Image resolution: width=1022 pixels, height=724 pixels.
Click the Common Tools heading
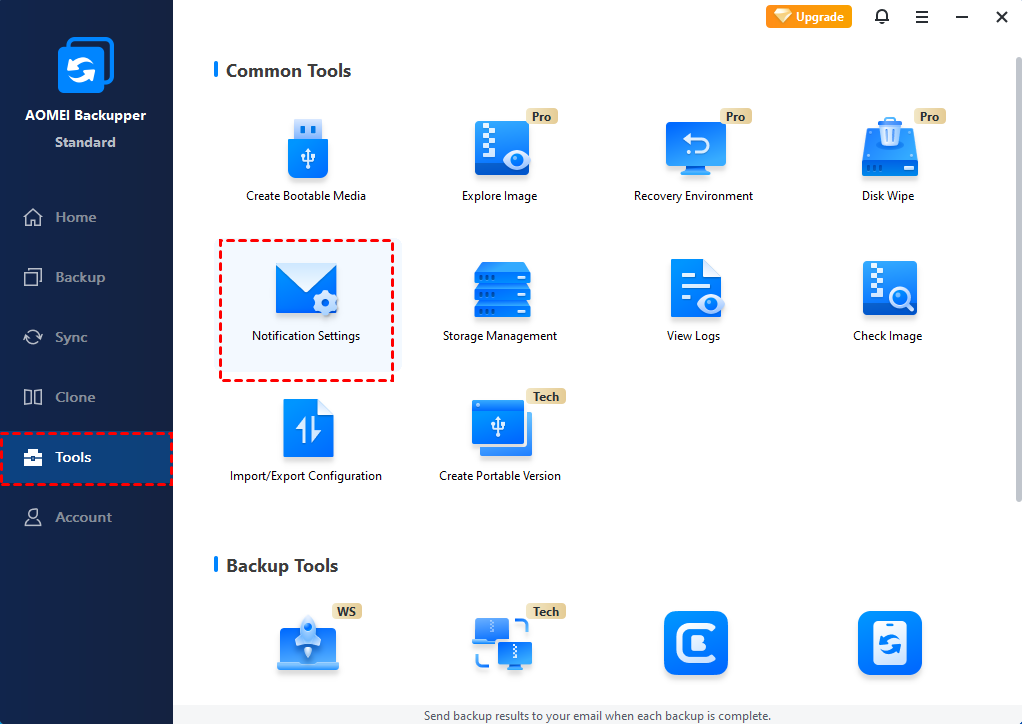point(288,70)
